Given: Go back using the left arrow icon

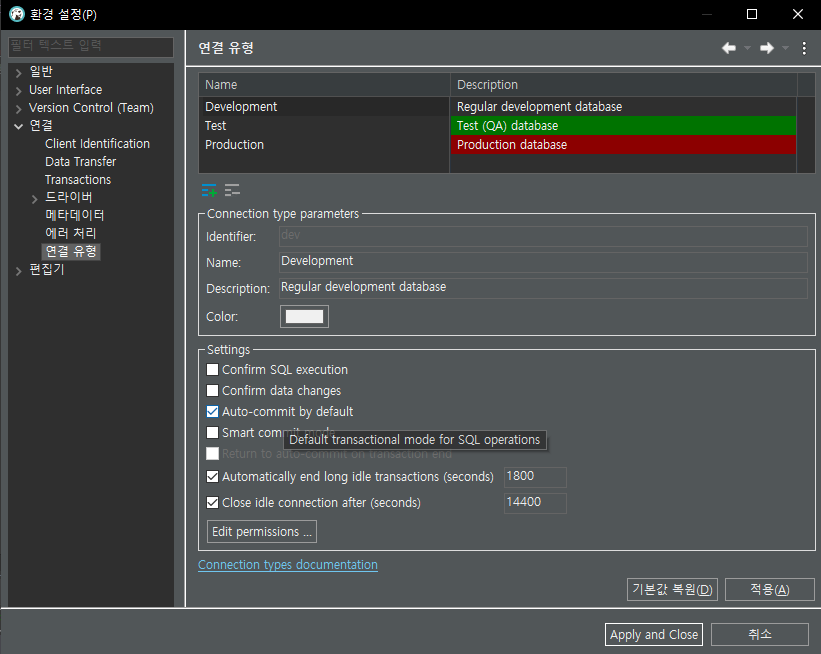Looking at the screenshot, I should 728,48.
